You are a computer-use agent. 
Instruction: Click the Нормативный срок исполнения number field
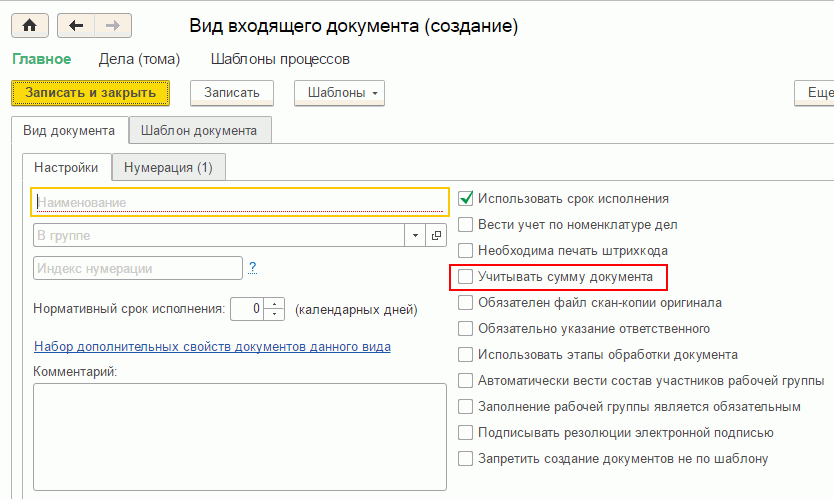click(247, 309)
